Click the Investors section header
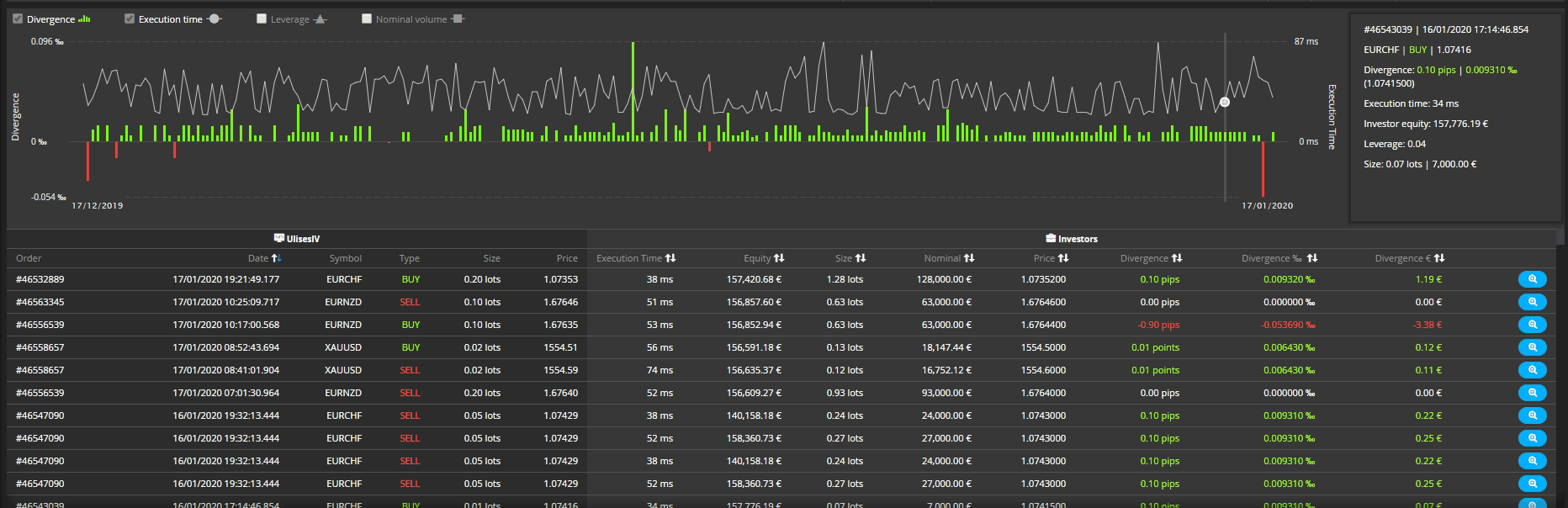The width and height of the screenshot is (1568, 508). [x=1071, y=239]
